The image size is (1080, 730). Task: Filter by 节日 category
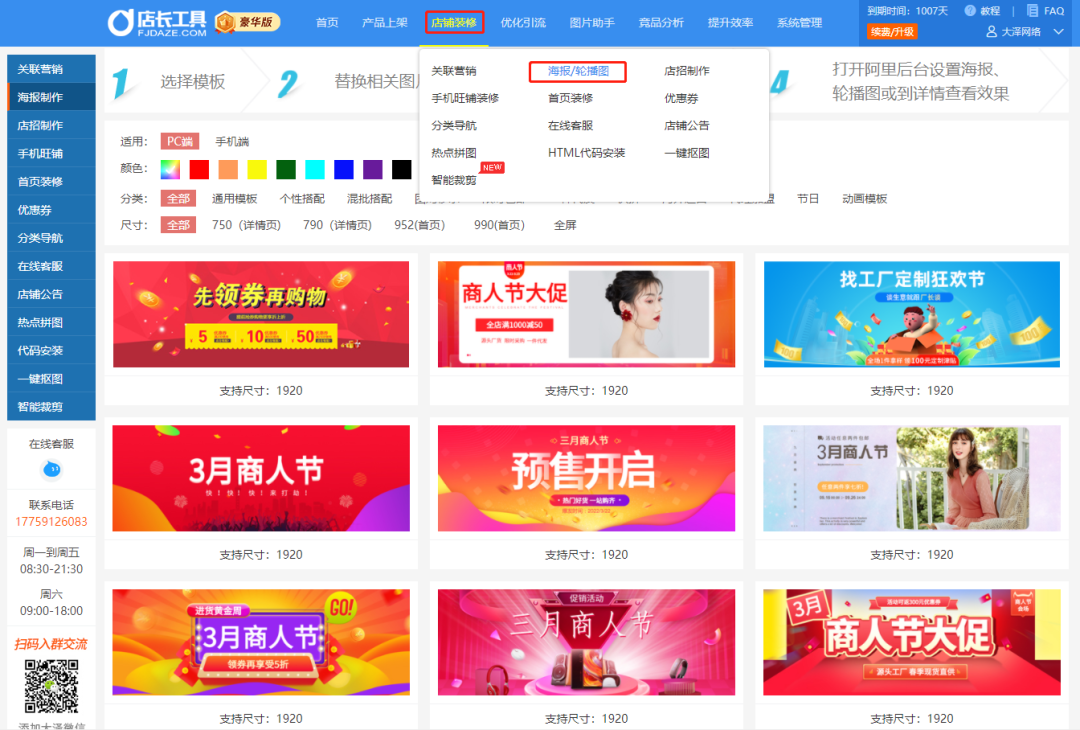click(x=808, y=198)
